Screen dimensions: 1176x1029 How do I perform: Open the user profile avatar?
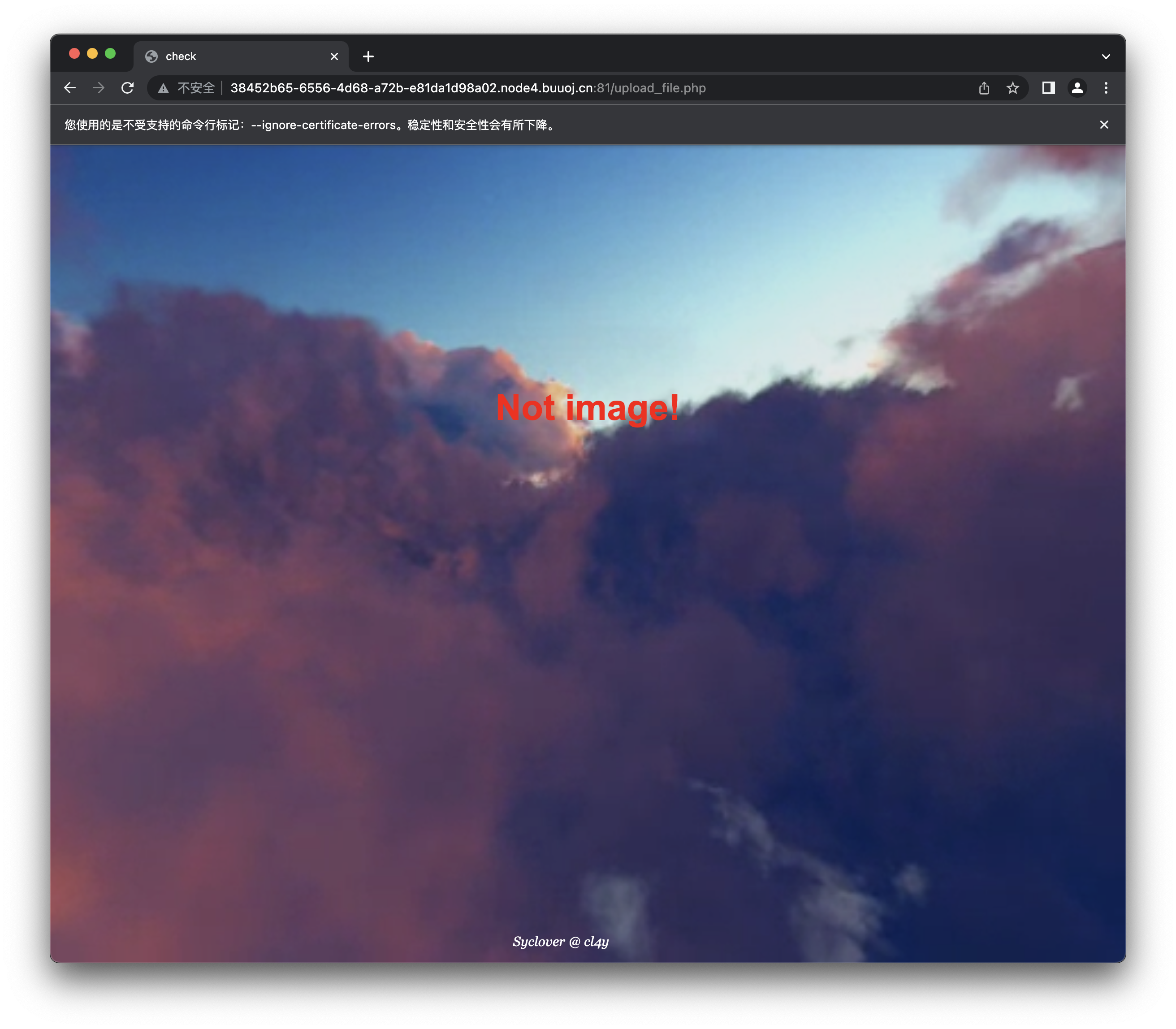pyautogui.click(x=1077, y=88)
